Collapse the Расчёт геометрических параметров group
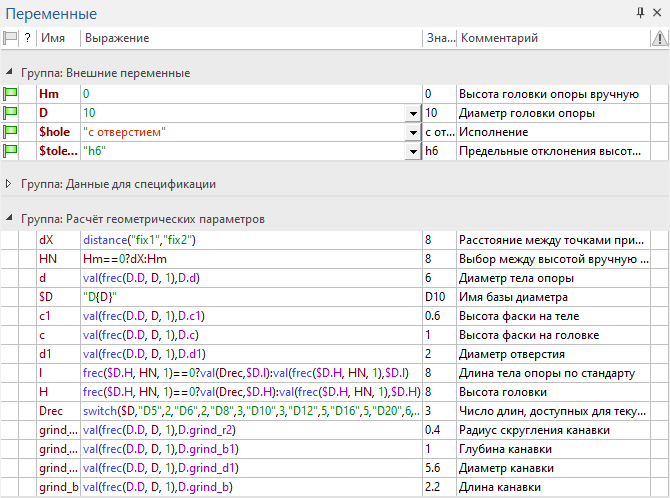This screenshot has width=670, height=498. [10, 218]
